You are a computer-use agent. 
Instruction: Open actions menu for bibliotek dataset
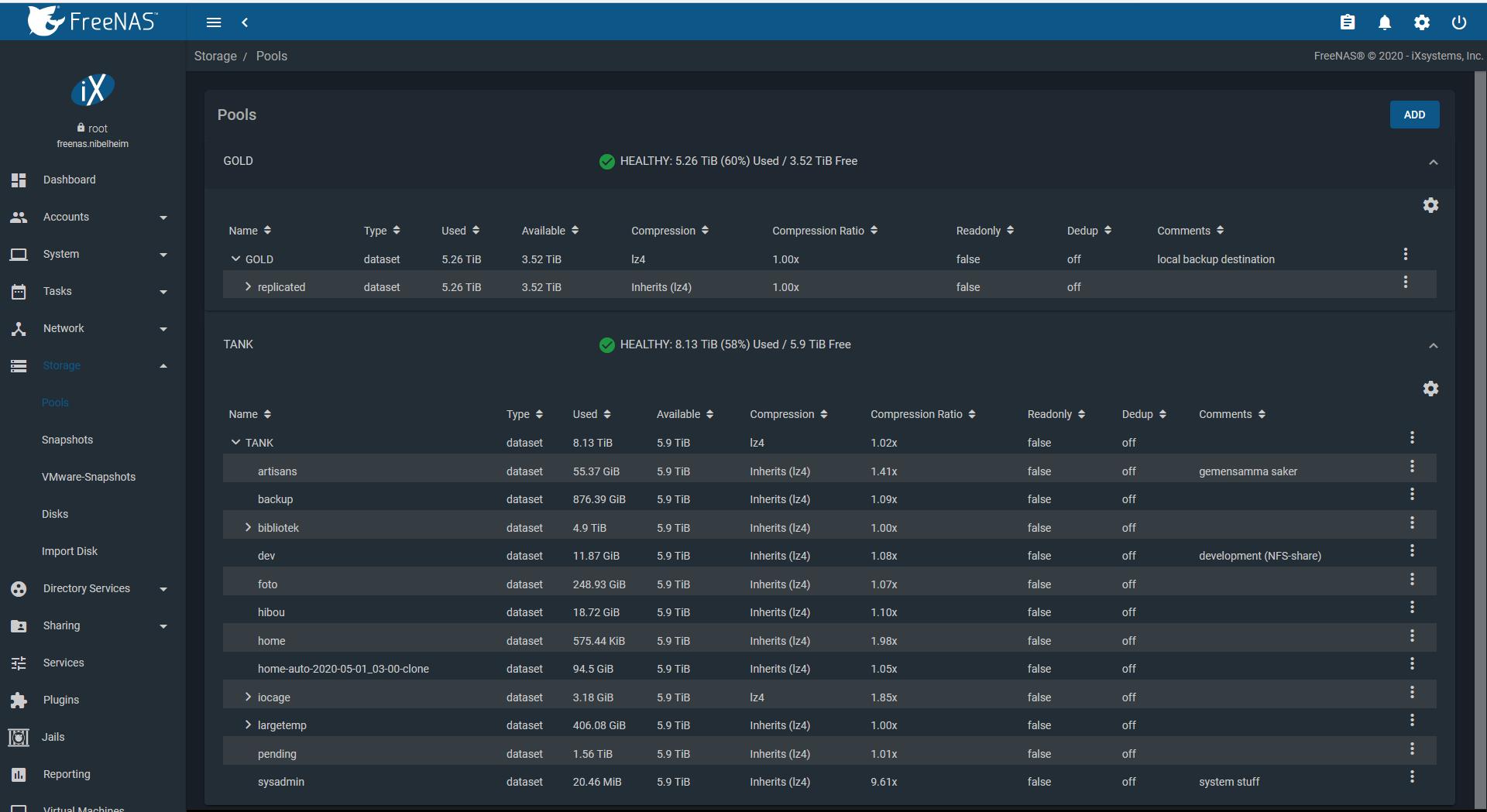(1412, 522)
